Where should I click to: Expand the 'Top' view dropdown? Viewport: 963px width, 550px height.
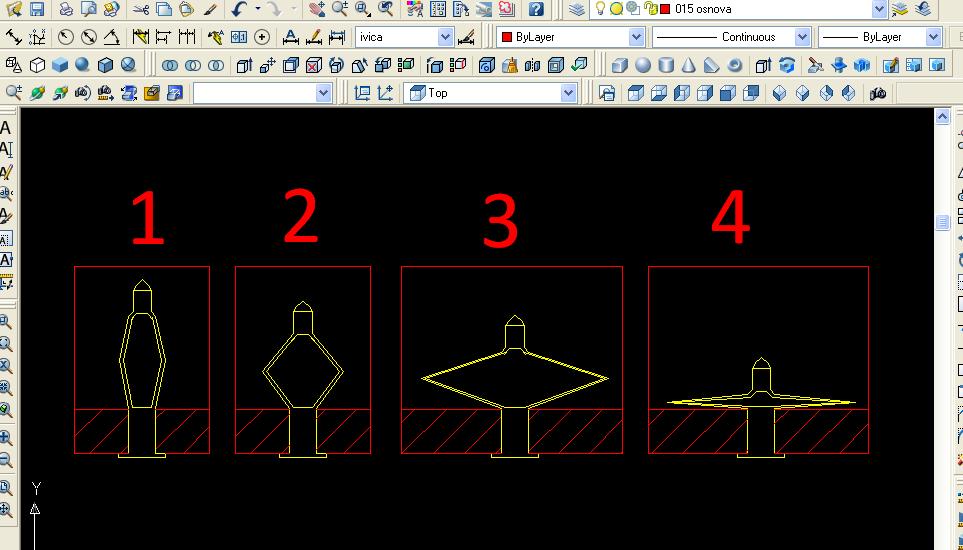[x=569, y=93]
